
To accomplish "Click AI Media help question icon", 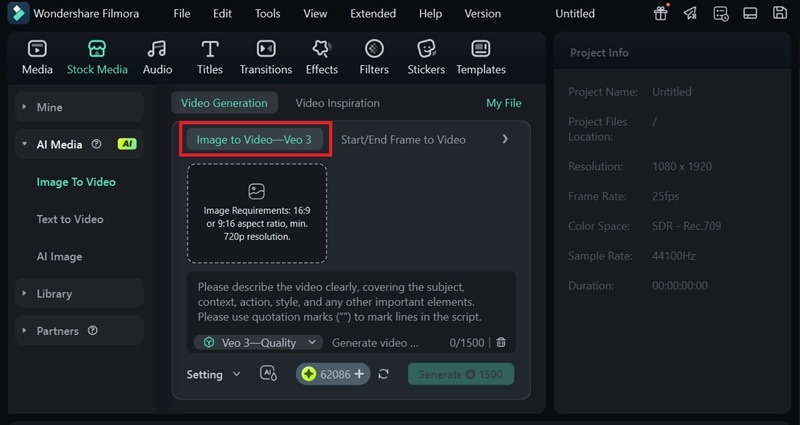I will (x=96, y=144).
